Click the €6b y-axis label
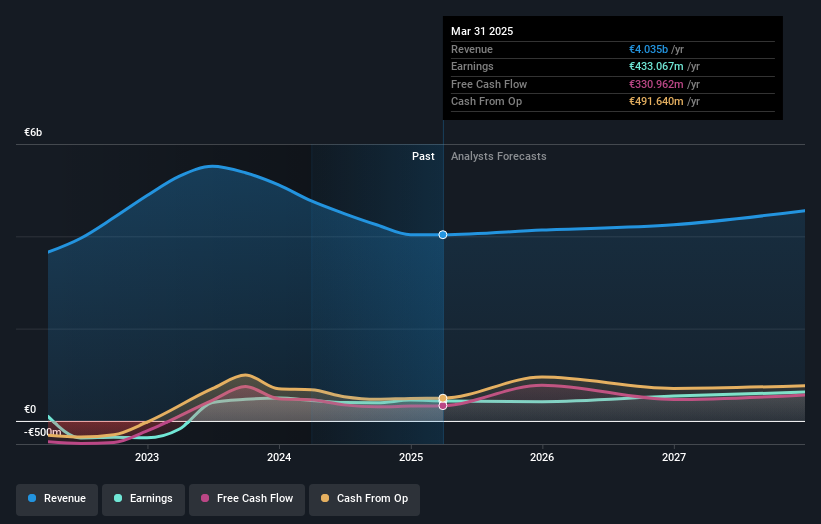Screen dimensions: 821x524 pos(33,132)
